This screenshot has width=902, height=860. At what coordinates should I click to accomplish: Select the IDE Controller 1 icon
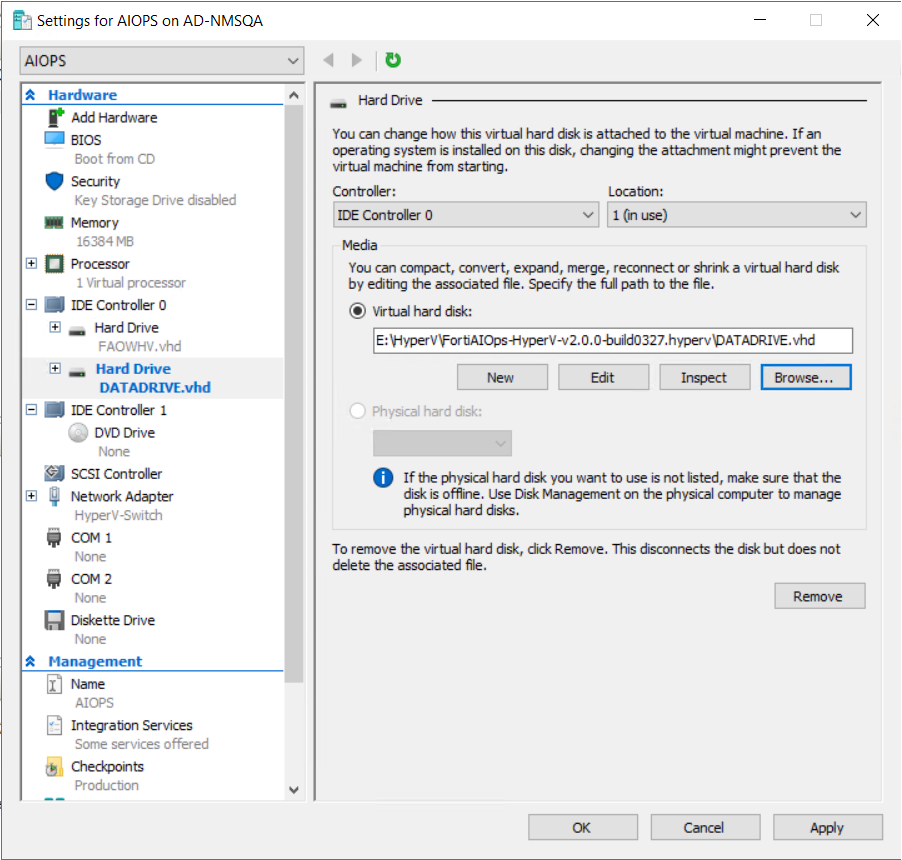click(55, 410)
